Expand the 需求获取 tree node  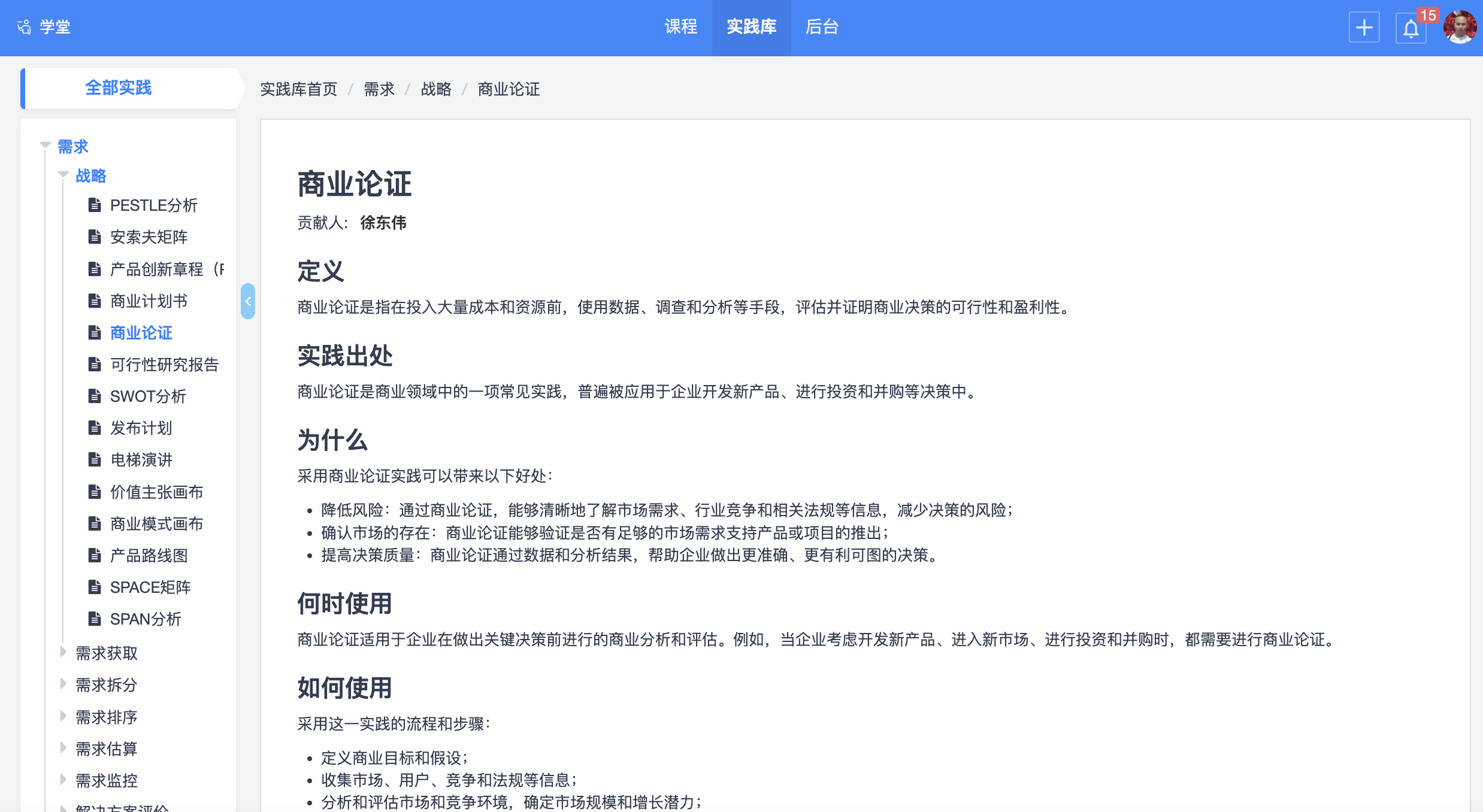coord(63,652)
